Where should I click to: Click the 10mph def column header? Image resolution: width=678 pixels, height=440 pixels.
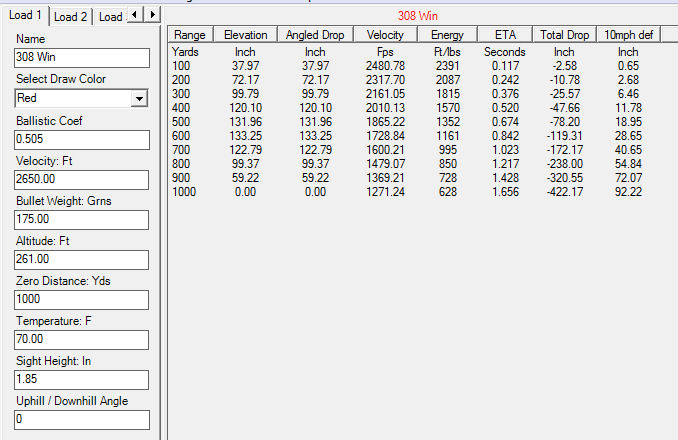tap(628, 35)
